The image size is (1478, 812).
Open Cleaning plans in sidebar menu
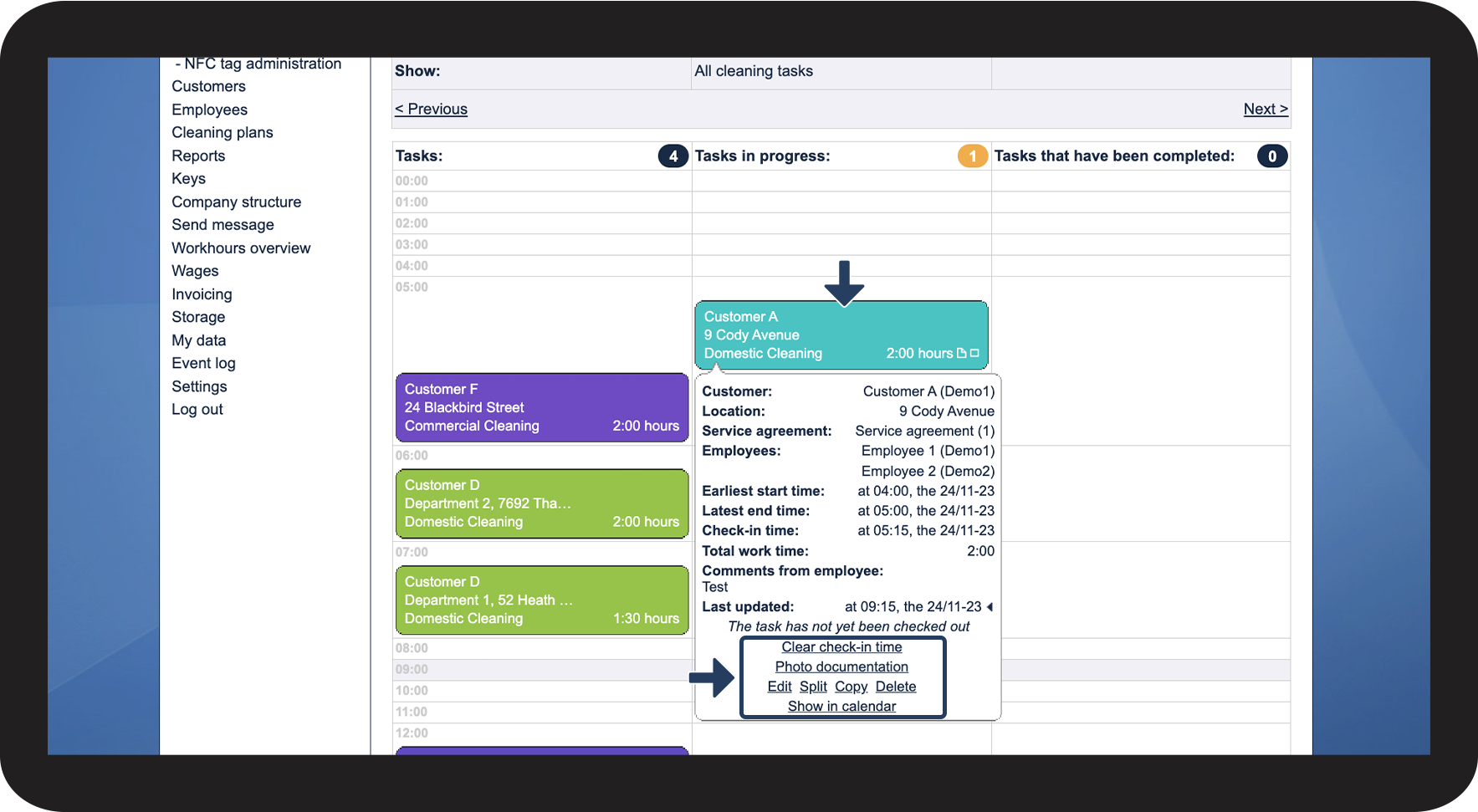[222, 133]
